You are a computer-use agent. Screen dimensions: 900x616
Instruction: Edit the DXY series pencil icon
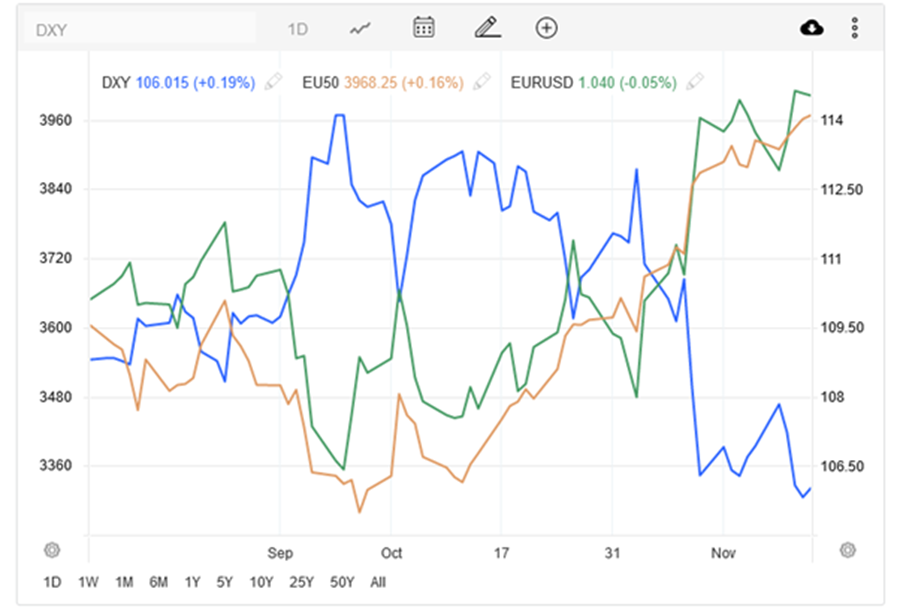[273, 82]
